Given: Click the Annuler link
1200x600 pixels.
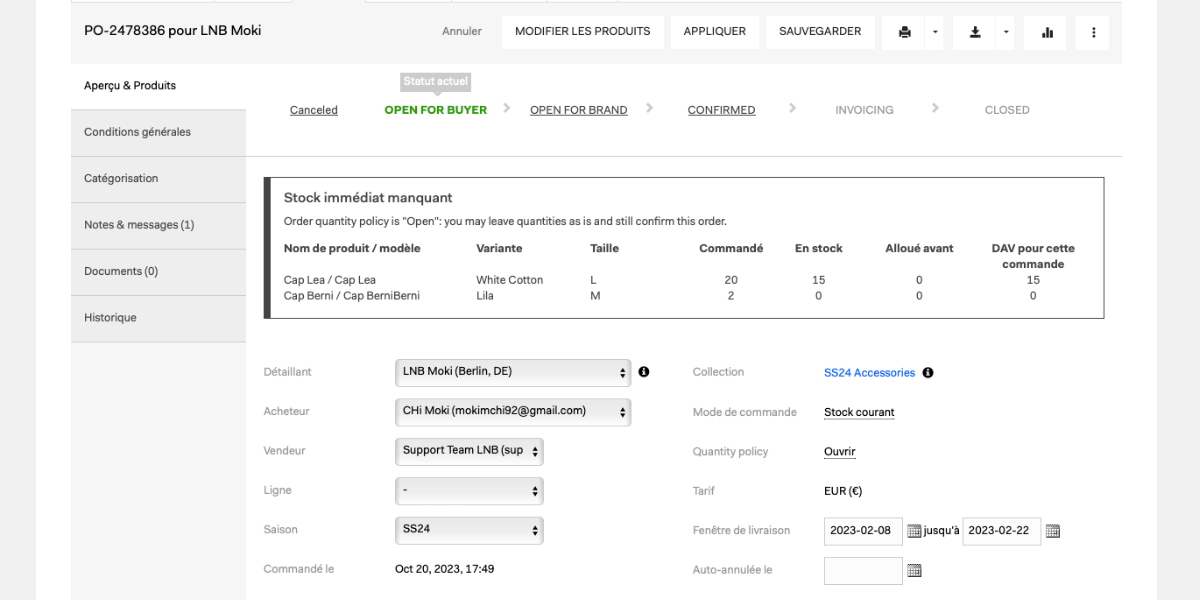Looking at the screenshot, I should point(462,32).
